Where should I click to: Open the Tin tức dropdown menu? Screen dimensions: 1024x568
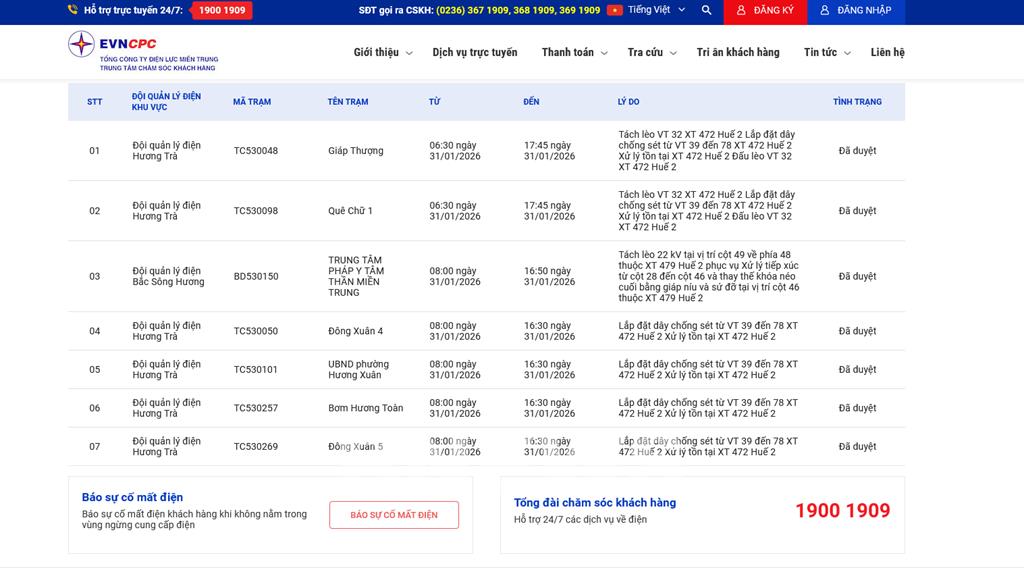tap(827, 53)
